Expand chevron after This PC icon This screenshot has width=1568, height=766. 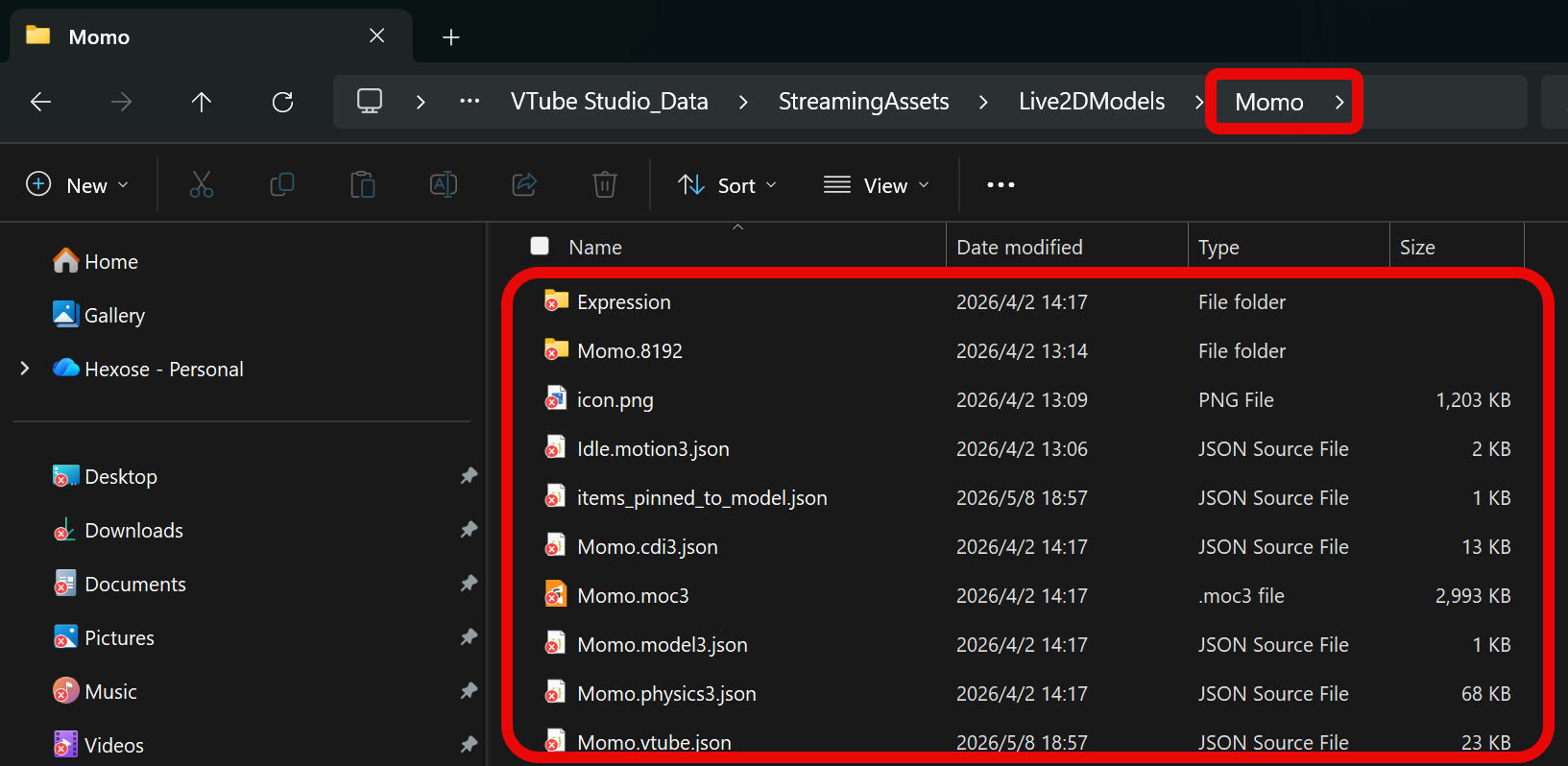coord(421,102)
